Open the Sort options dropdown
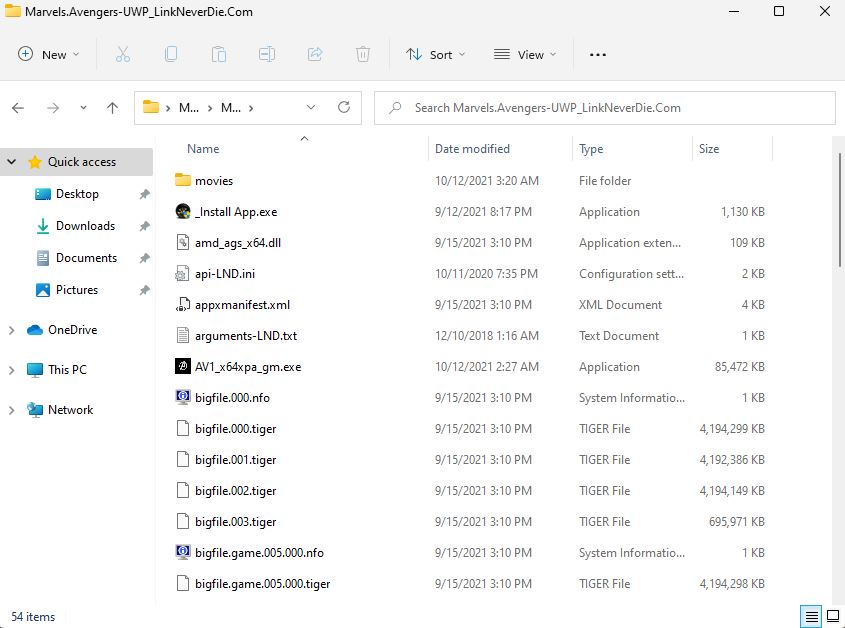The image size is (845, 628). pyautogui.click(x=435, y=54)
